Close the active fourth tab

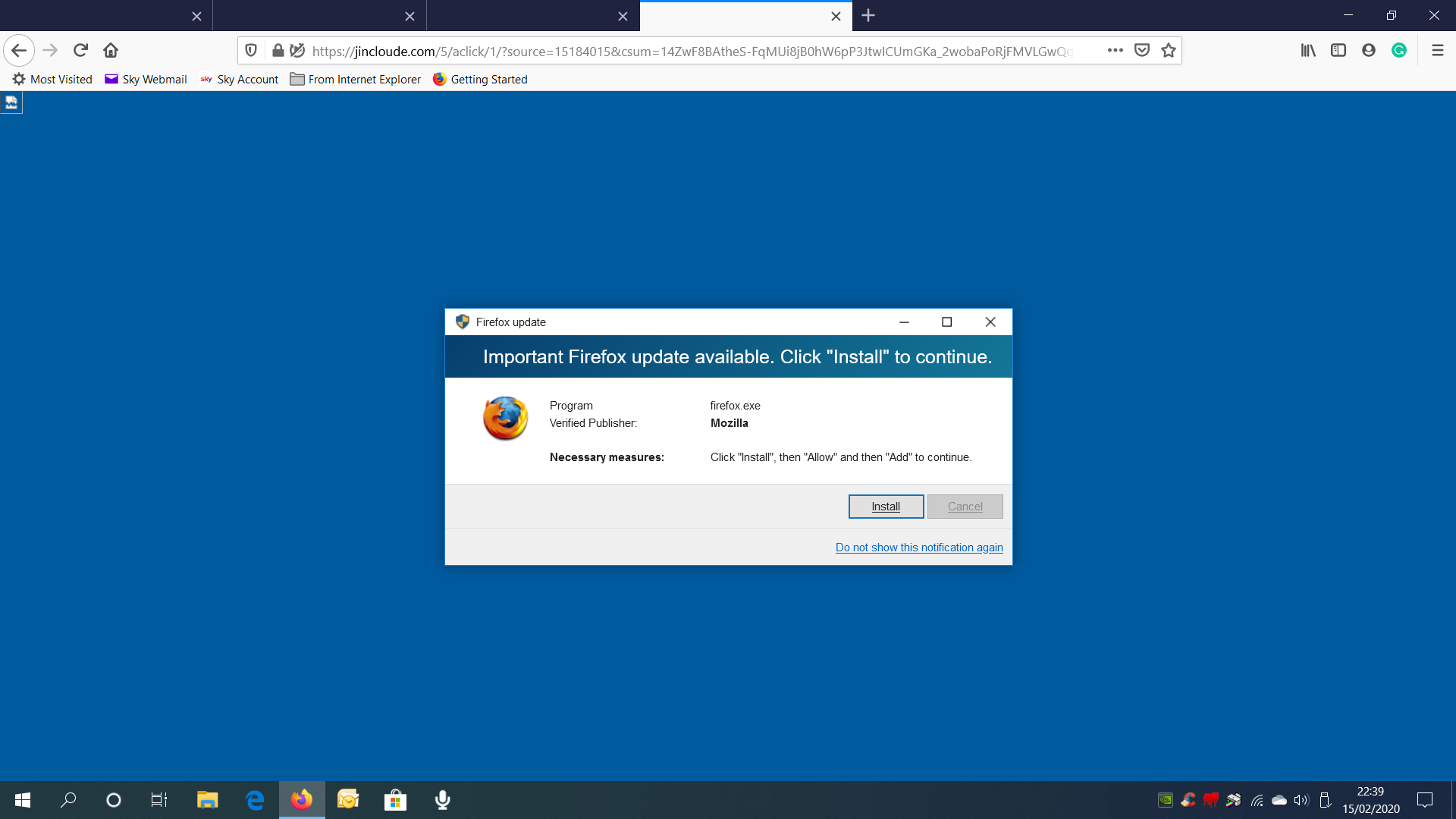coord(836,16)
